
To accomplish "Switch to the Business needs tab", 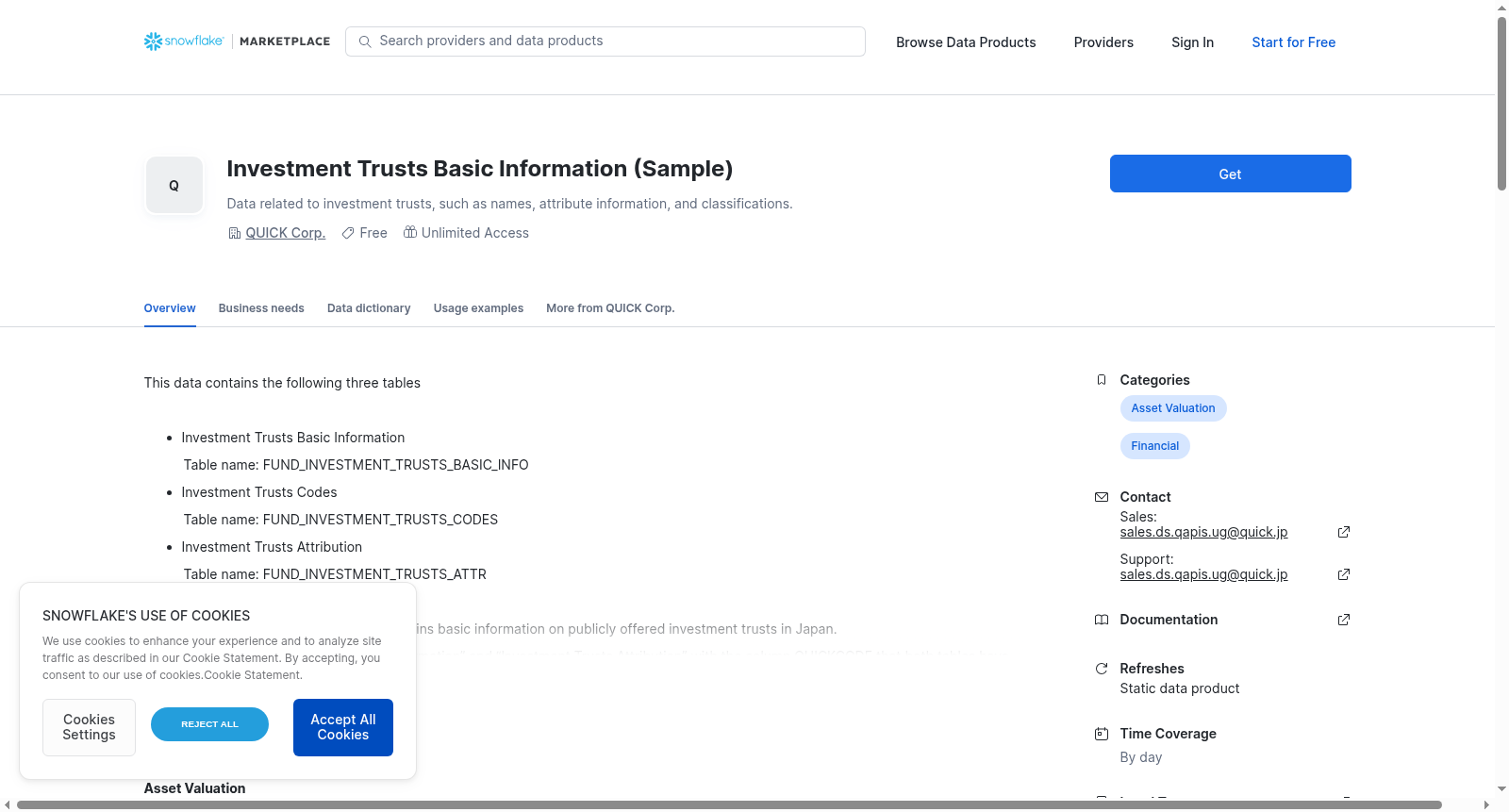I will (x=261, y=308).
